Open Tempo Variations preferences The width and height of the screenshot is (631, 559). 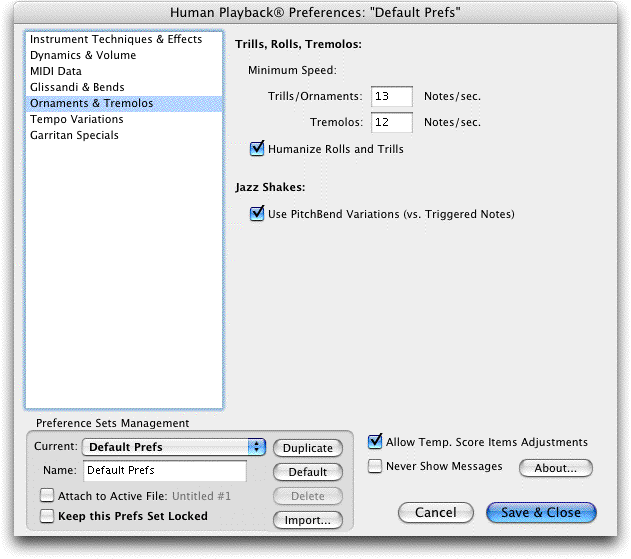coord(124,120)
